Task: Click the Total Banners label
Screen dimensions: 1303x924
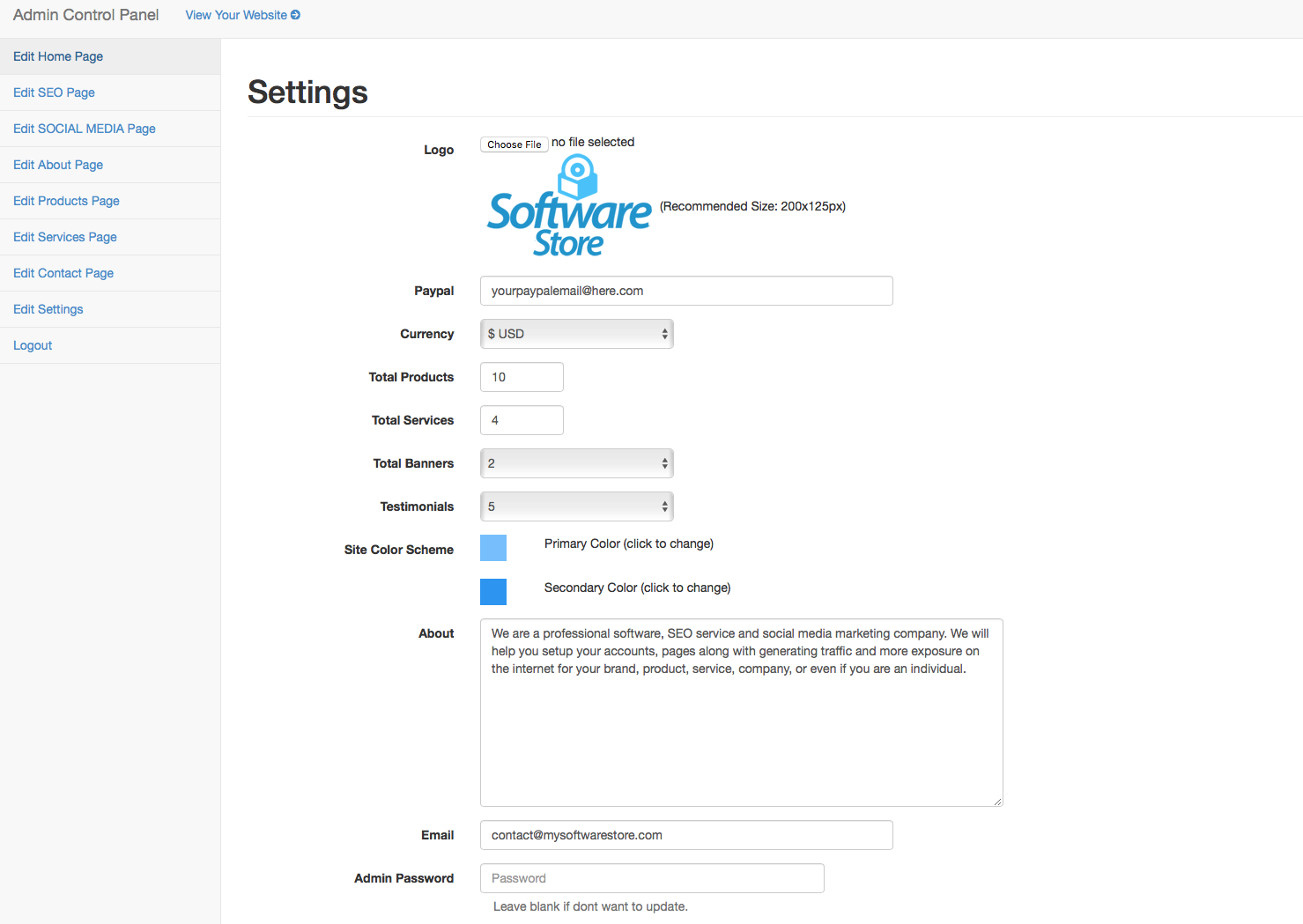Action: pos(413,463)
